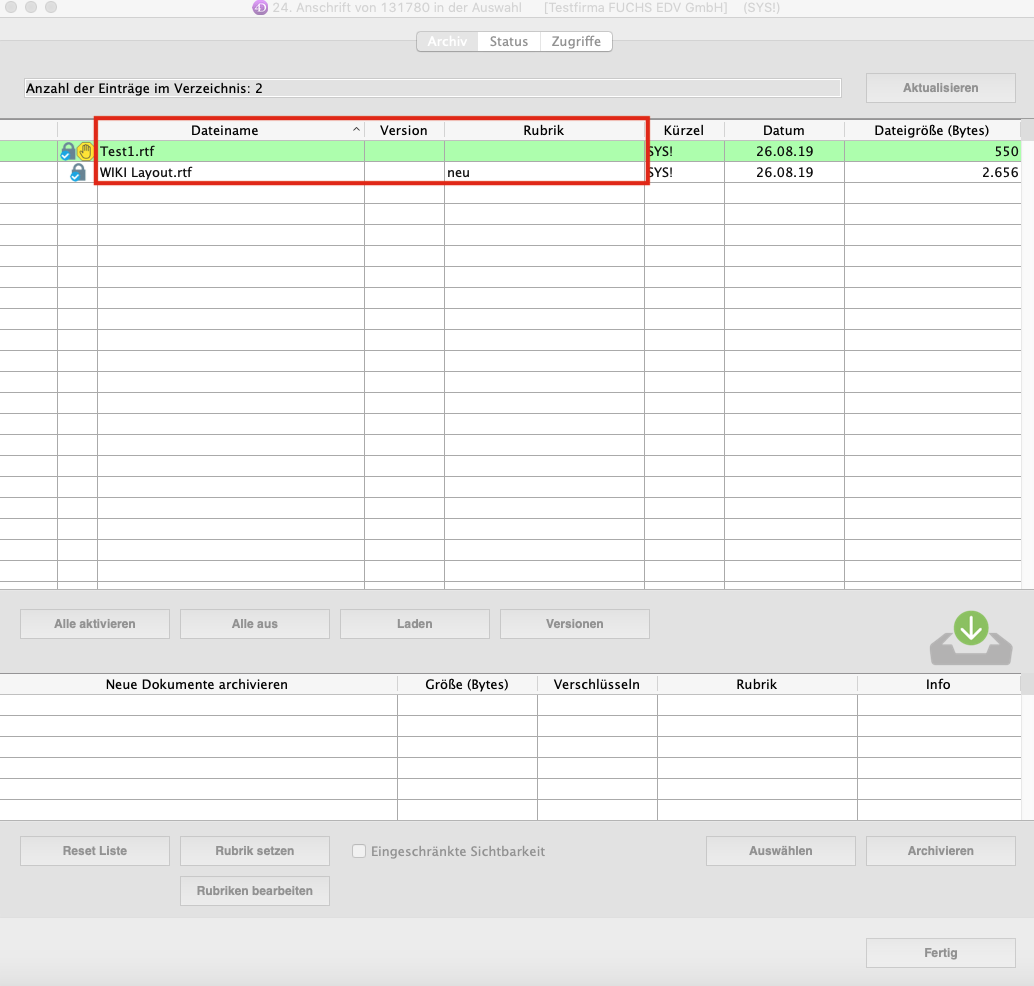Click the lock icon on WIKI Layout.rtf row
This screenshot has width=1034, height=986.
pos(77,173)
